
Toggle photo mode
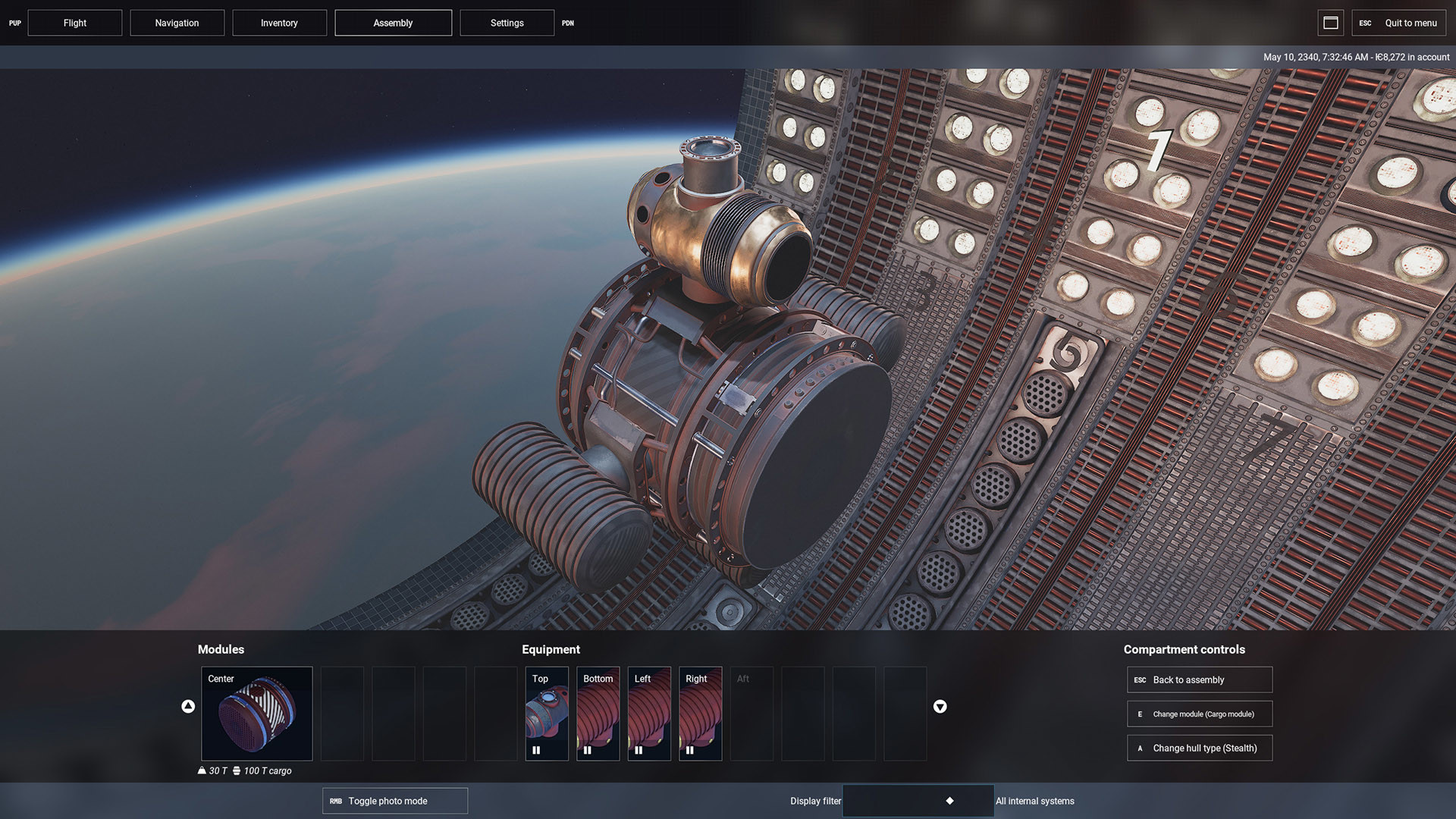tap(394, 801)
